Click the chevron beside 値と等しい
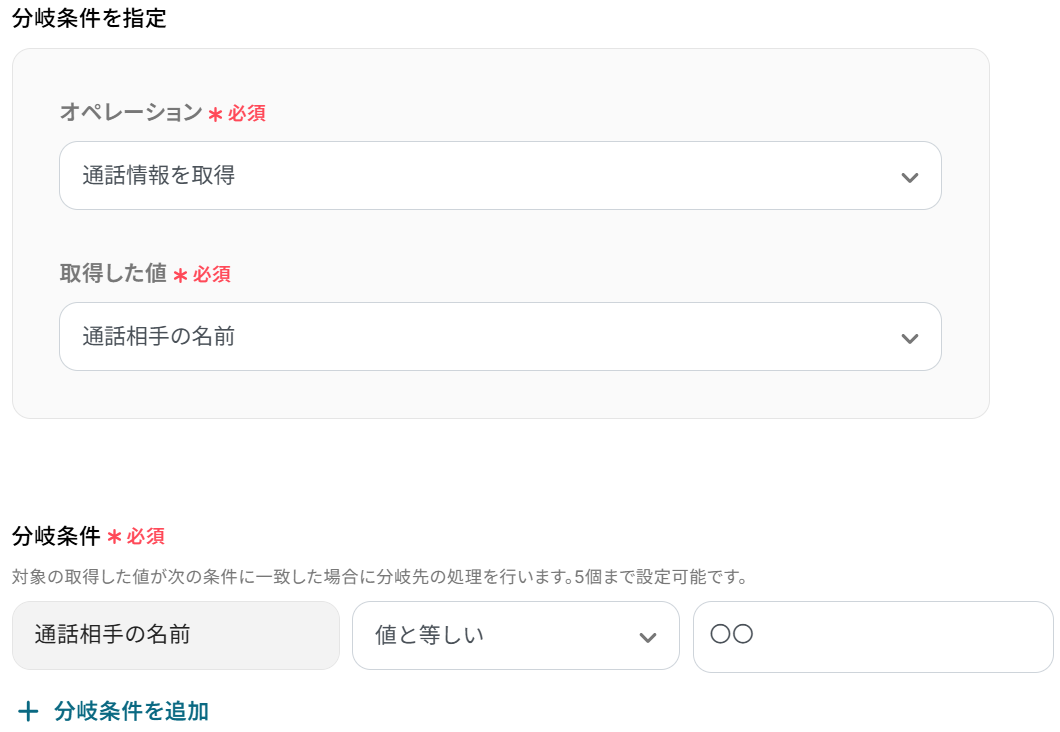 pos(647,637)
